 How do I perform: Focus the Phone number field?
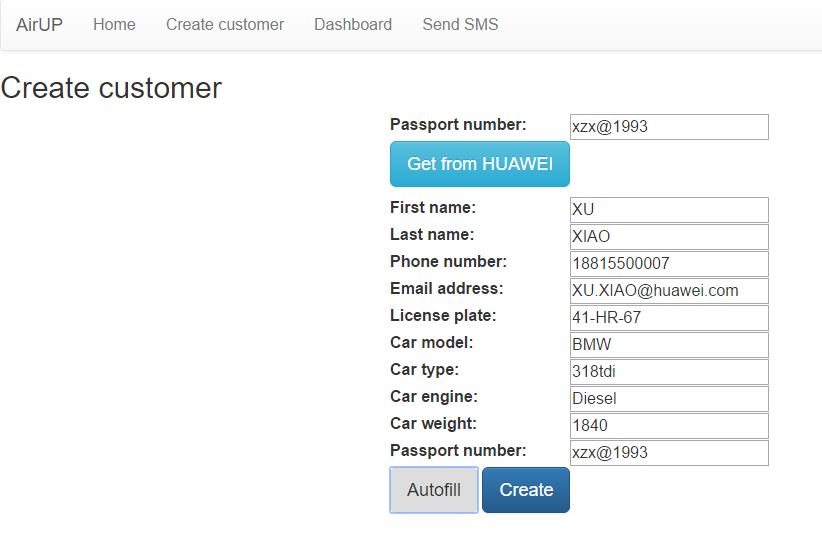coord(669,264)
